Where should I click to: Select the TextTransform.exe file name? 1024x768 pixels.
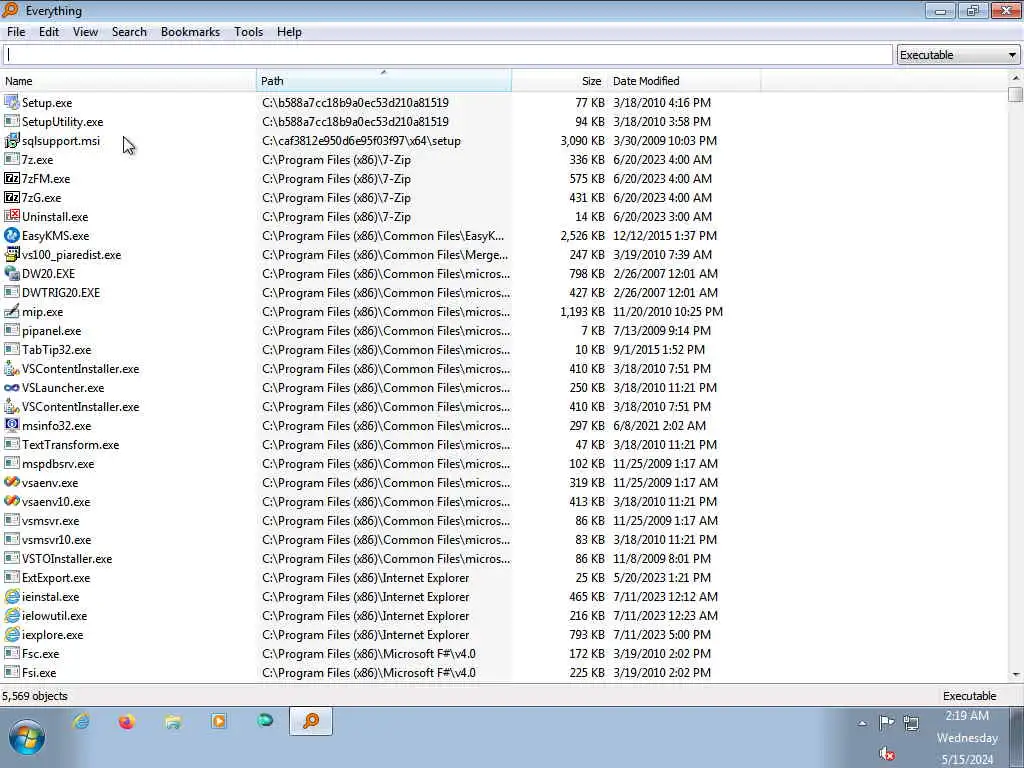tap(71, 444)
